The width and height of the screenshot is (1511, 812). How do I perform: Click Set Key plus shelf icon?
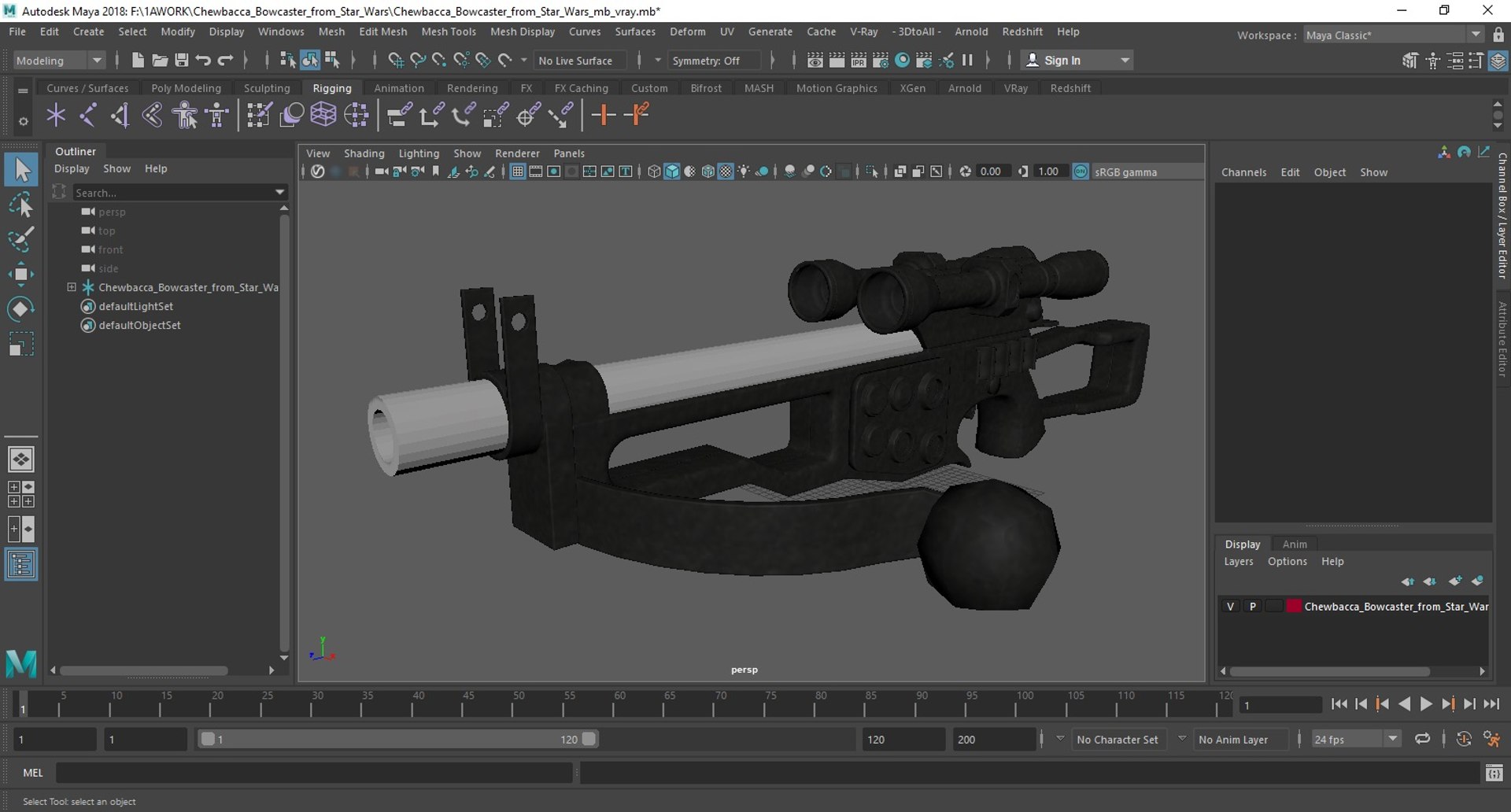[x=604, y=116]
